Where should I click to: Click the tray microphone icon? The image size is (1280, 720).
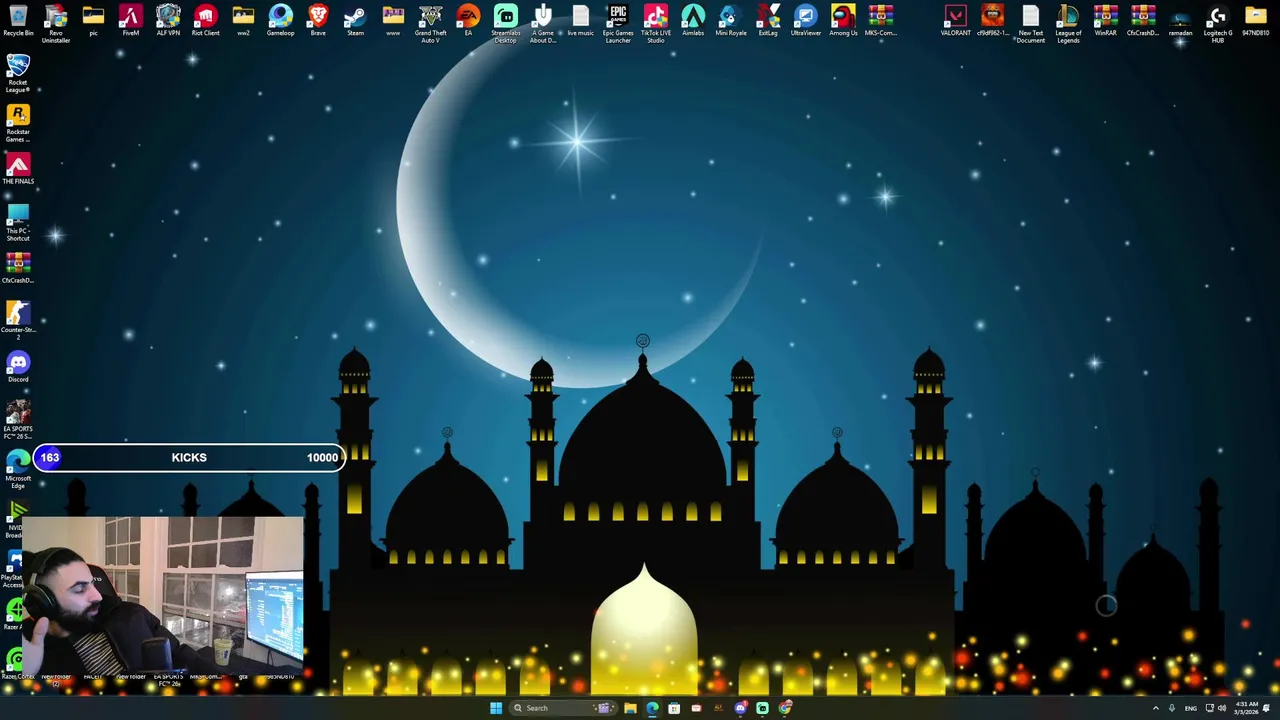click(x=1172, y=708)
